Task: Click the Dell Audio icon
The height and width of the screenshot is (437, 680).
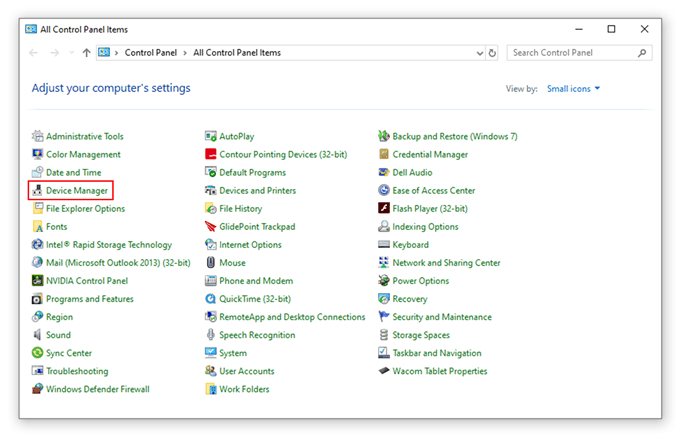Action: [x=384, y=172]
